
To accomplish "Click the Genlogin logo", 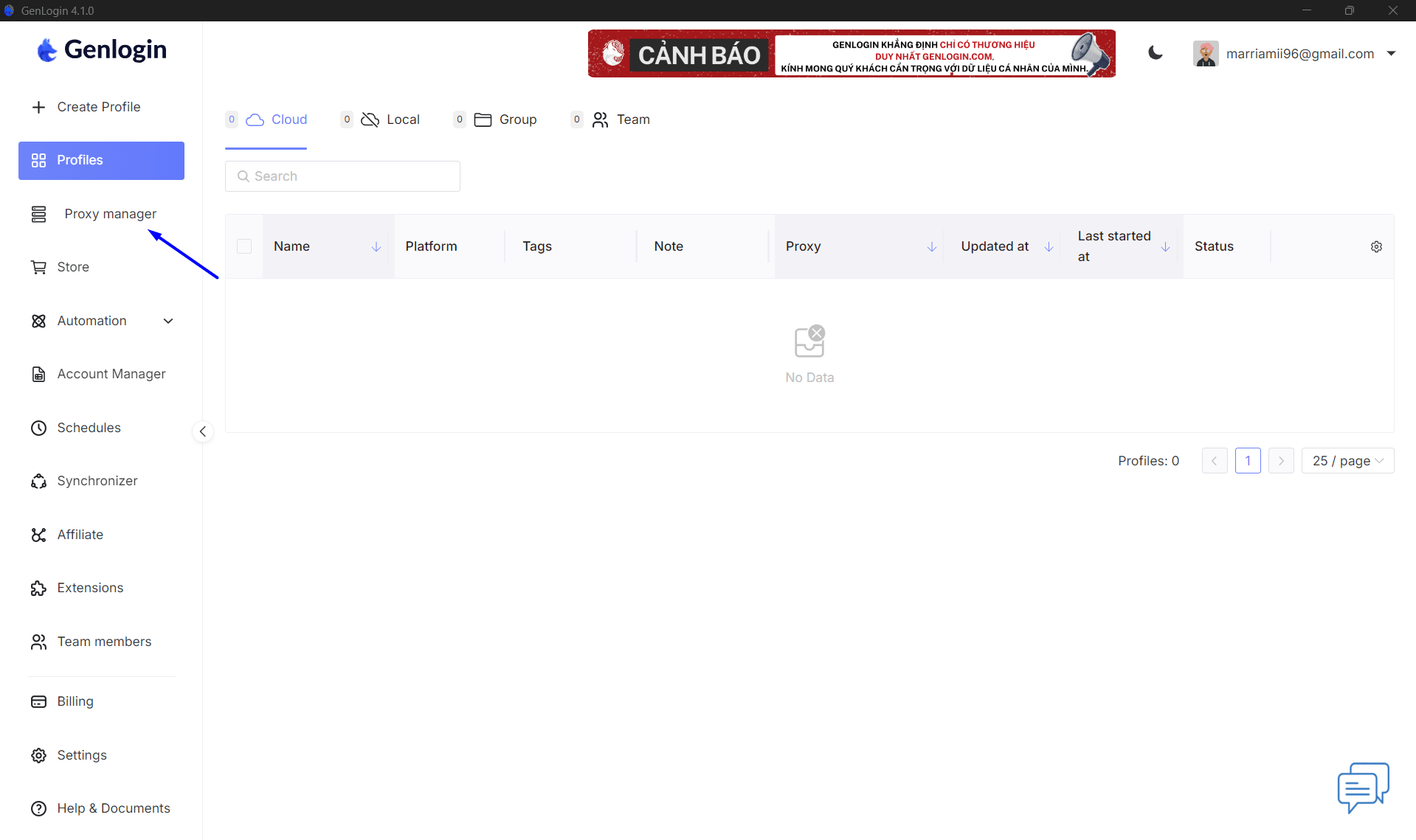I will [102, 49].
